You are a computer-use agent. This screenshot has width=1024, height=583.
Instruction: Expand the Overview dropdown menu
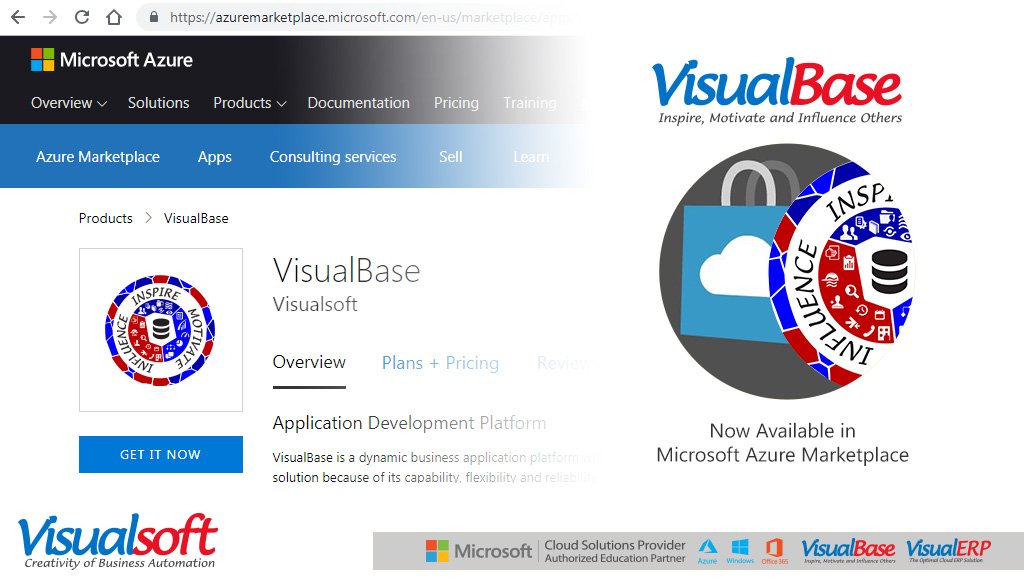[x=69, y=102]
